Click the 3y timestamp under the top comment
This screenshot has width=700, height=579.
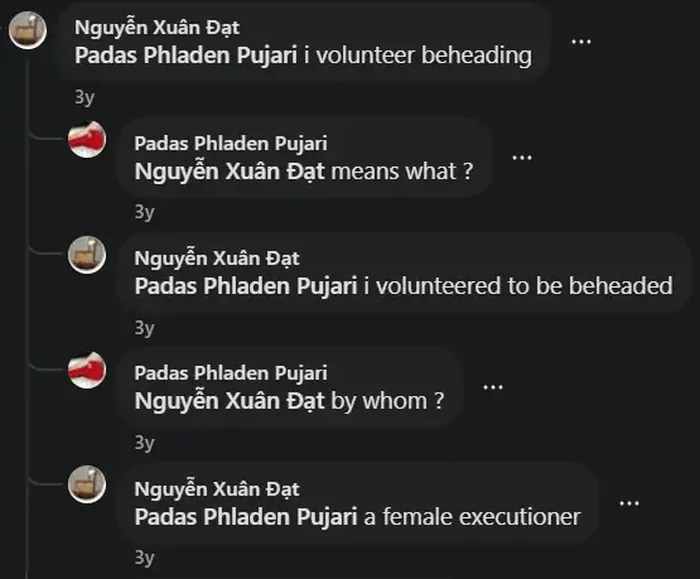[x=84, y=97]
